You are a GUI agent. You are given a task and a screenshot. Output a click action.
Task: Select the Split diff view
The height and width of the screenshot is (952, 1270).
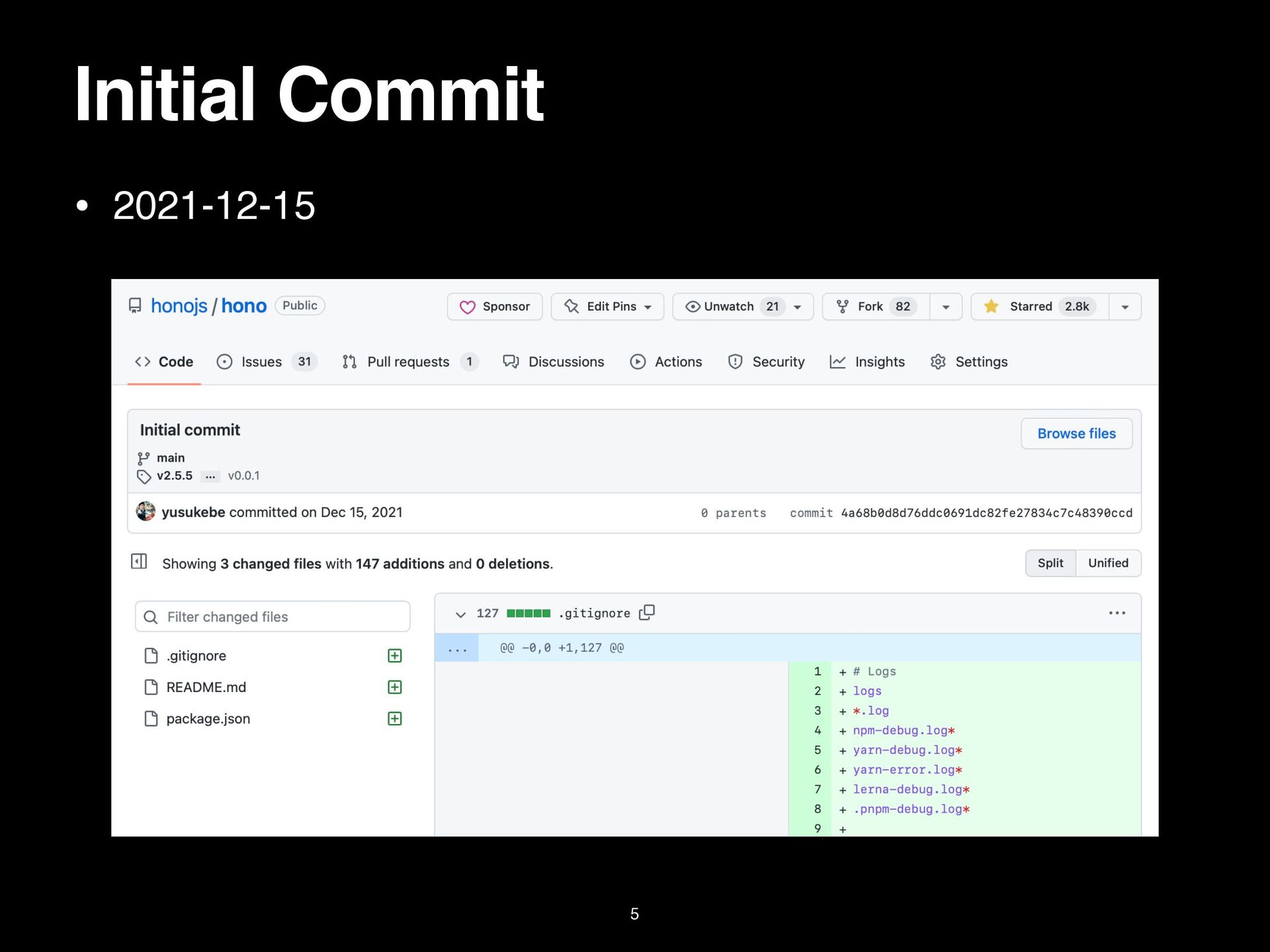pos(1050,563)
